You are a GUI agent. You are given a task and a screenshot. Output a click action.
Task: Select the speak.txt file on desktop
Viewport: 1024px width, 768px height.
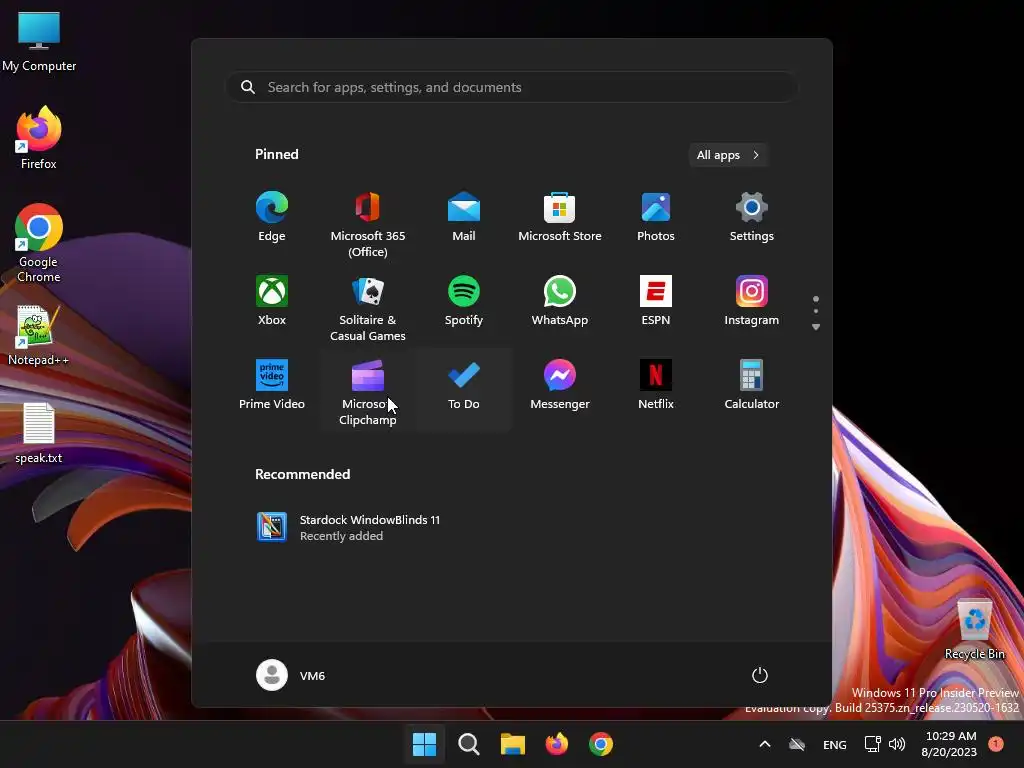point(39,433)
